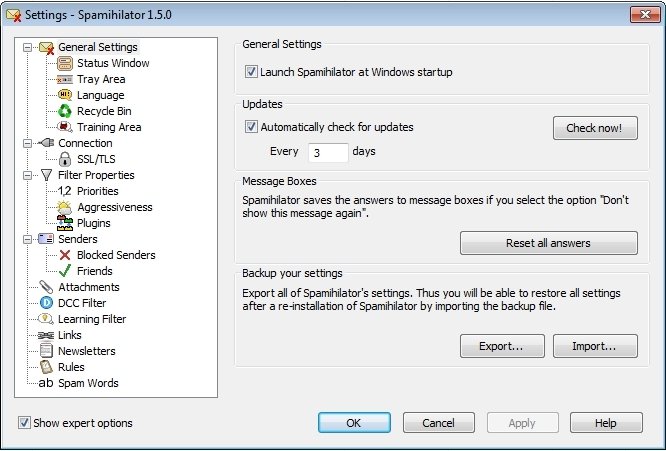Image resolution: width=666 pixels, height=451 pixels.
Task: Select DCC Filter in the tree
Action: pyautogui.click(x=82, y=303)
